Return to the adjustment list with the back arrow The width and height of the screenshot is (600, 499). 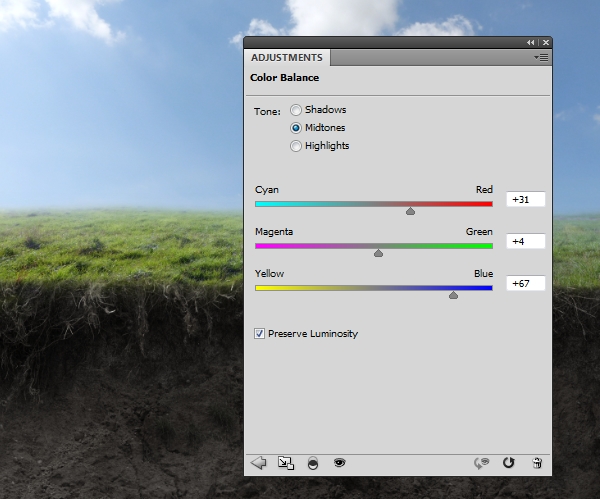[259, 463]
